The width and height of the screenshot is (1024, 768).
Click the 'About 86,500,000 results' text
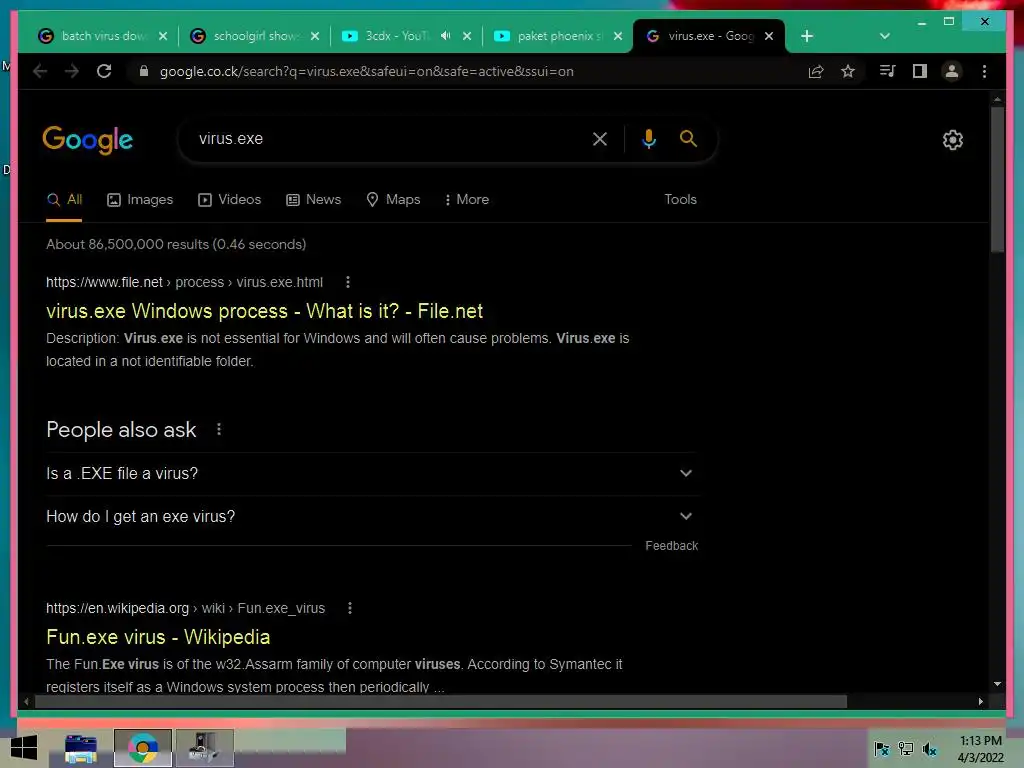176,244
